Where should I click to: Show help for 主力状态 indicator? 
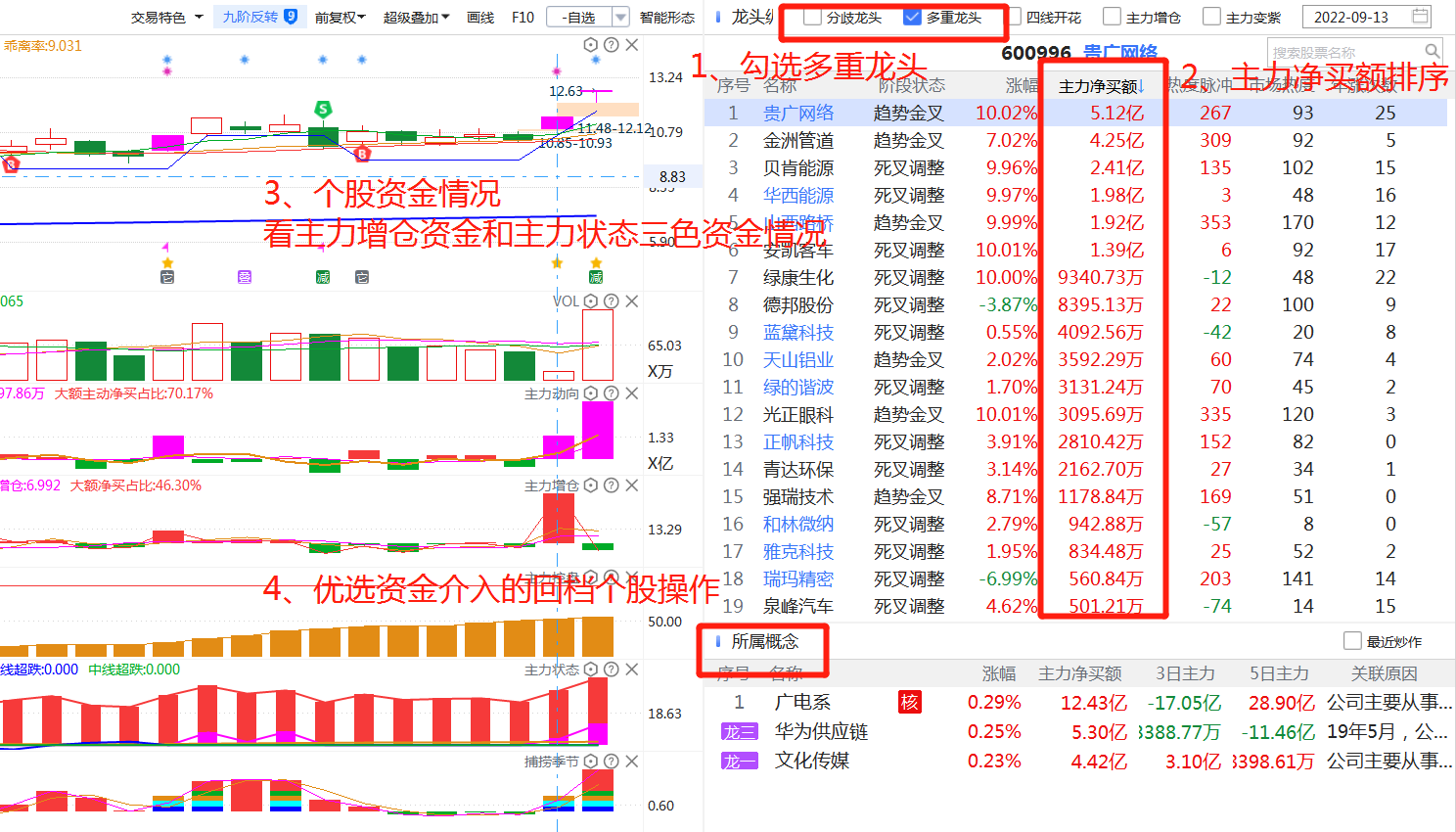pos(612,670)
